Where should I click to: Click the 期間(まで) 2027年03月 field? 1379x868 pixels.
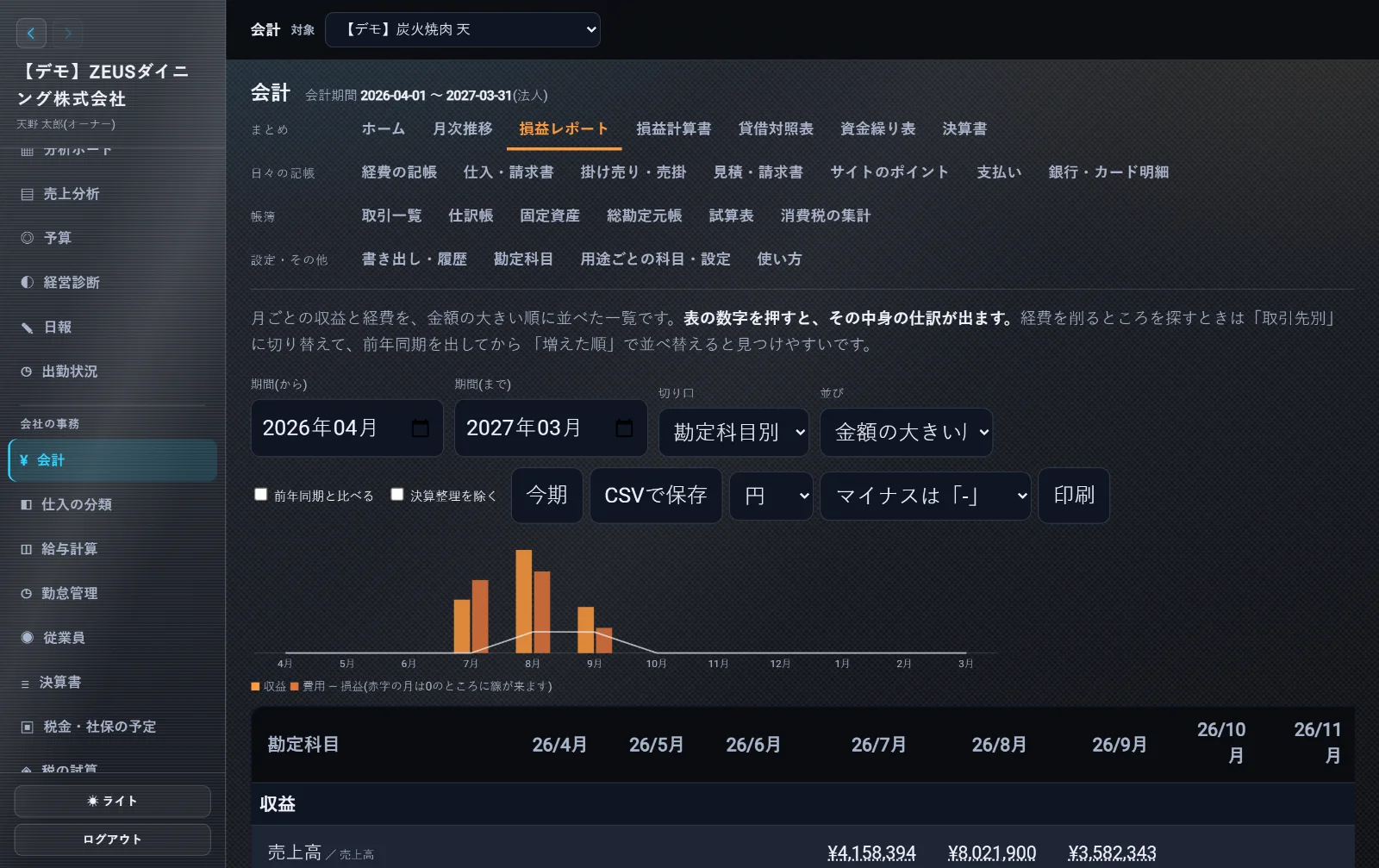pyautogui.click(x=551, y=428)
